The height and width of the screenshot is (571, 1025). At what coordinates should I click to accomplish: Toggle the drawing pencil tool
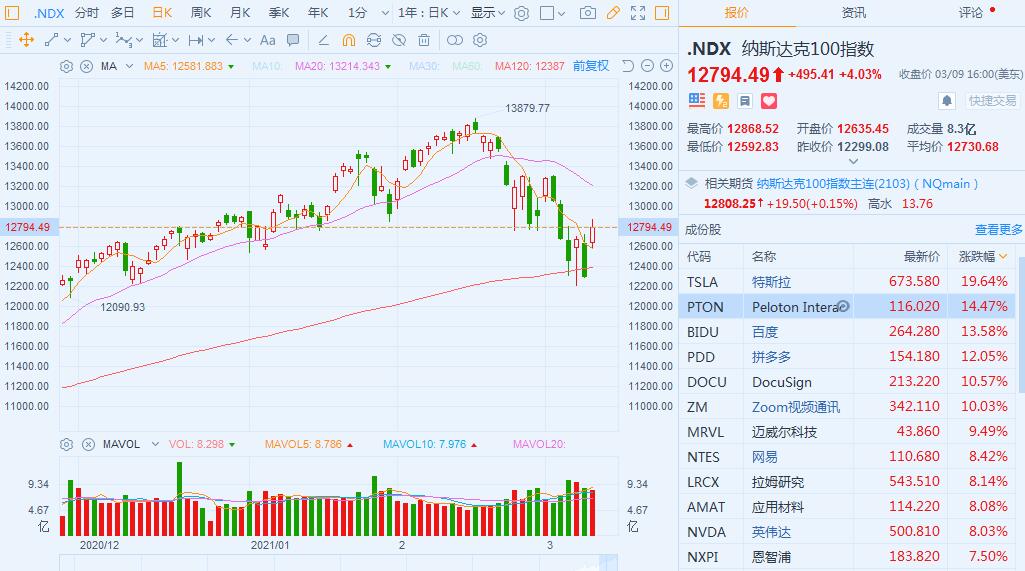tap(613, 13)
